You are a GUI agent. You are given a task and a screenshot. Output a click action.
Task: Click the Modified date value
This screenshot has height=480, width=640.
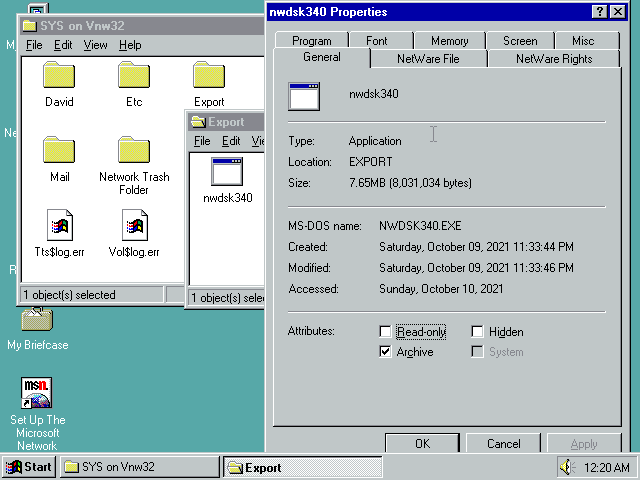click(x=476, y=267)
